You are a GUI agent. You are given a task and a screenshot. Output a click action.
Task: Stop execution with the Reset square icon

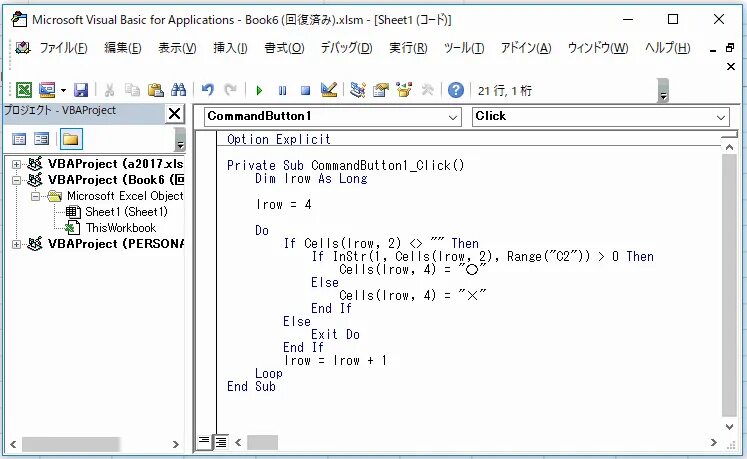[x=305, y=90]
